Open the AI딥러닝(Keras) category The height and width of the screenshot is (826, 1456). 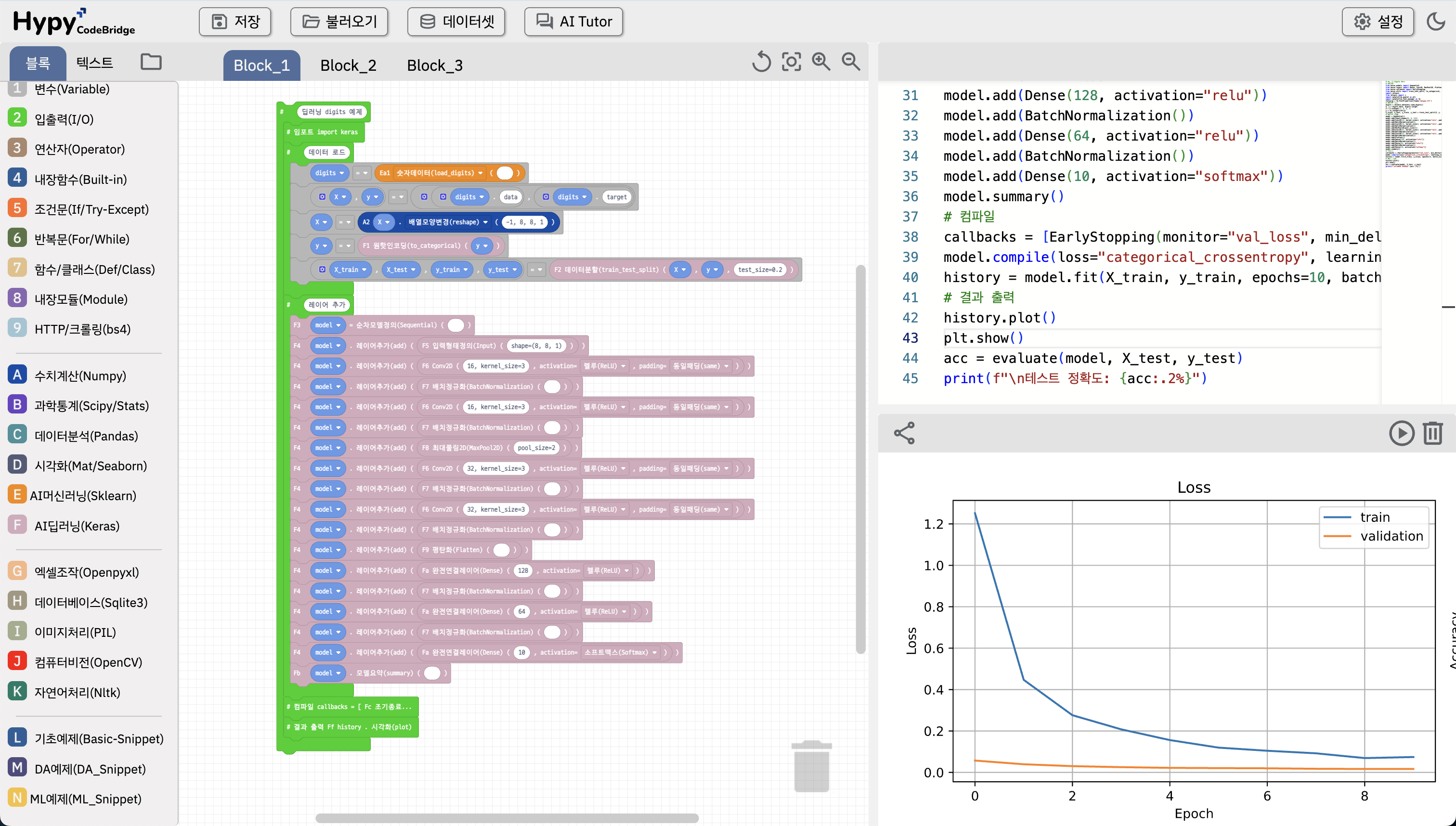64,526
